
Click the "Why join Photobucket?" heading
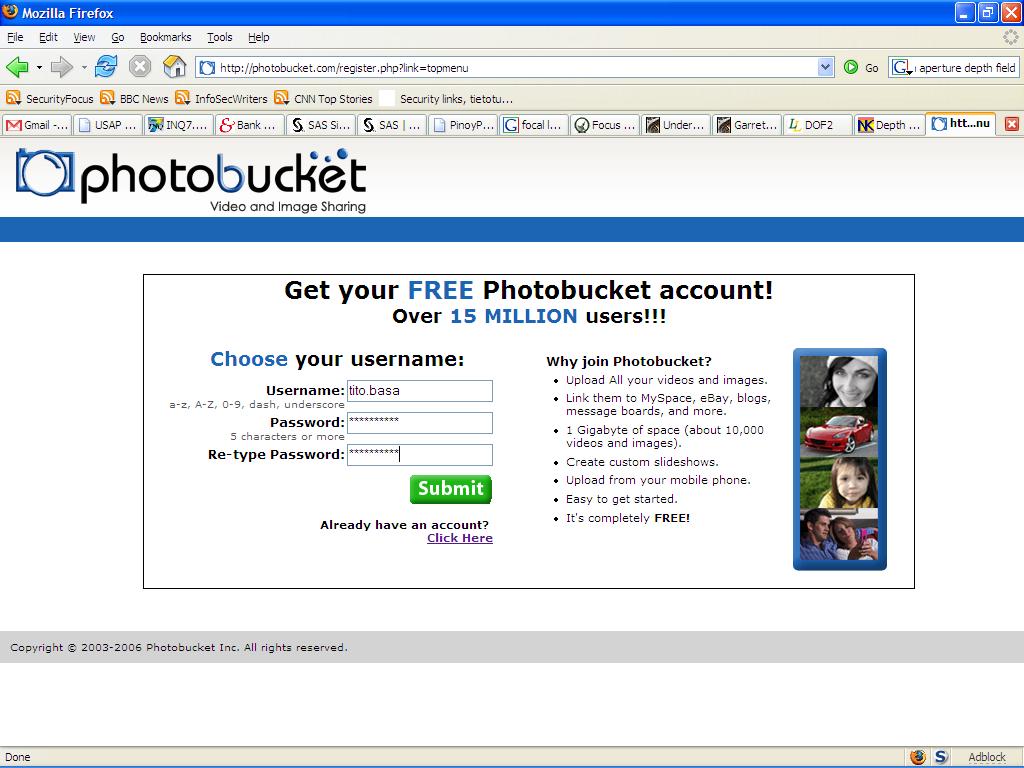point(629,361)
